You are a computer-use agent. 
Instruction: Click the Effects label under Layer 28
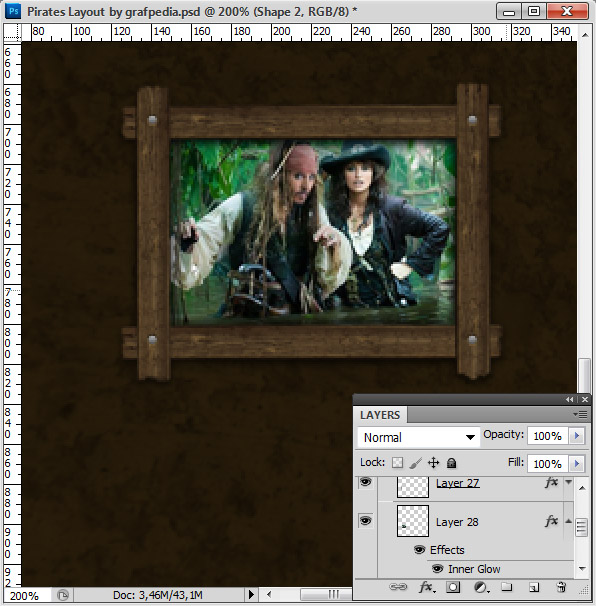coord(447,550)
